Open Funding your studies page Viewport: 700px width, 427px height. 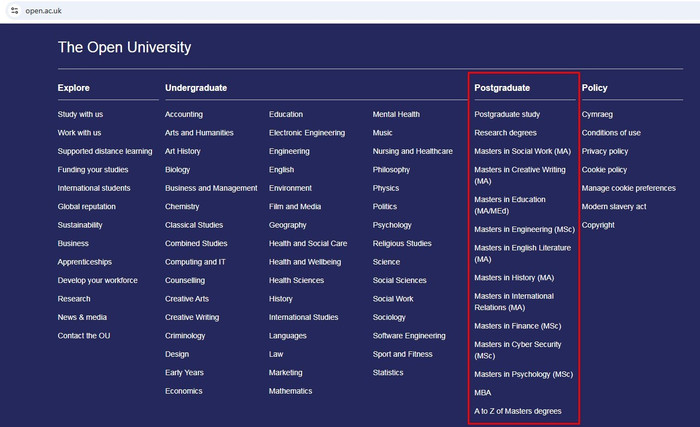(x=93, y=170)
